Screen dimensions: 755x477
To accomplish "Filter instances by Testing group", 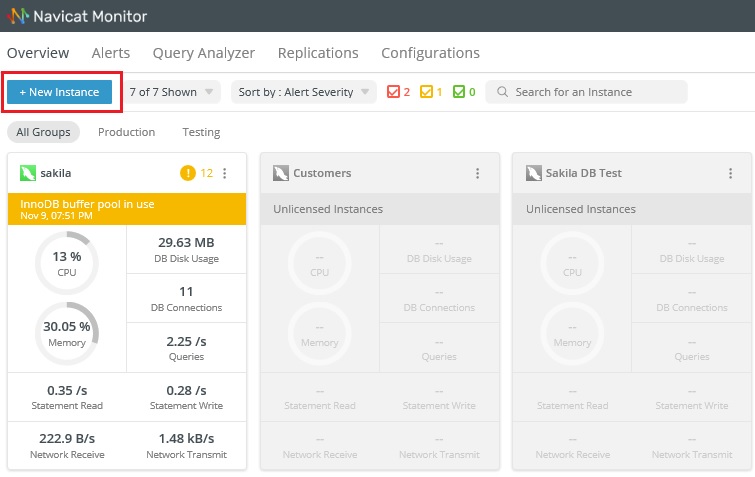I will (201, 132).
